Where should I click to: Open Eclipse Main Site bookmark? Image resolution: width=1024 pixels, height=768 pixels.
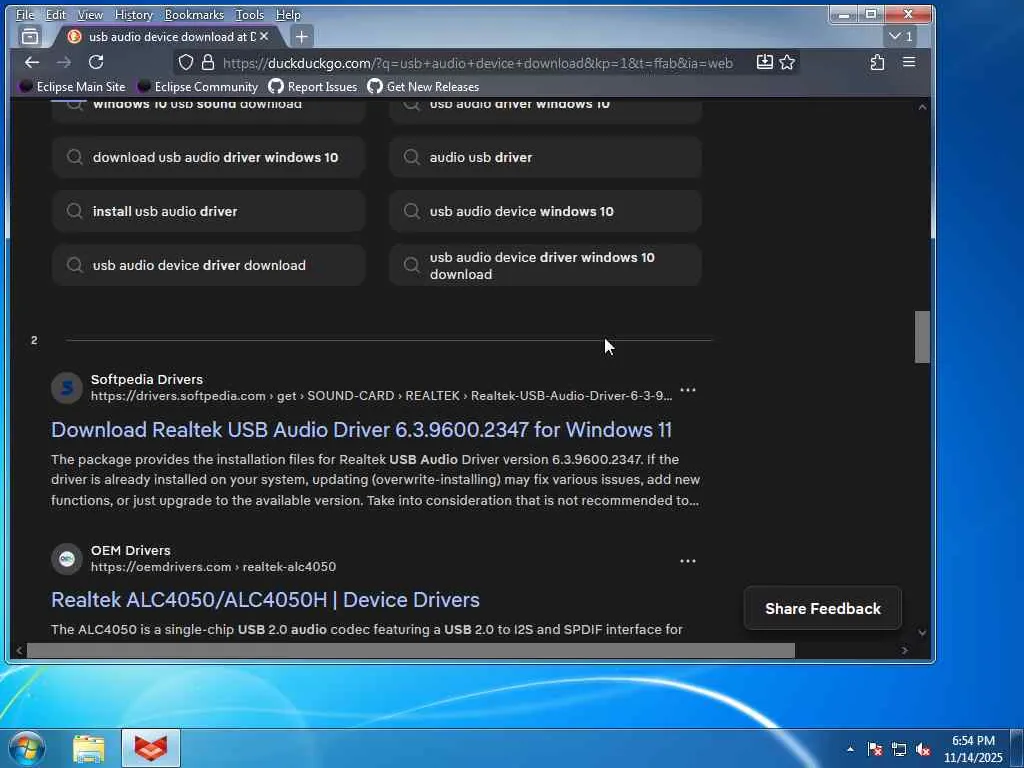tap(72, 86)
